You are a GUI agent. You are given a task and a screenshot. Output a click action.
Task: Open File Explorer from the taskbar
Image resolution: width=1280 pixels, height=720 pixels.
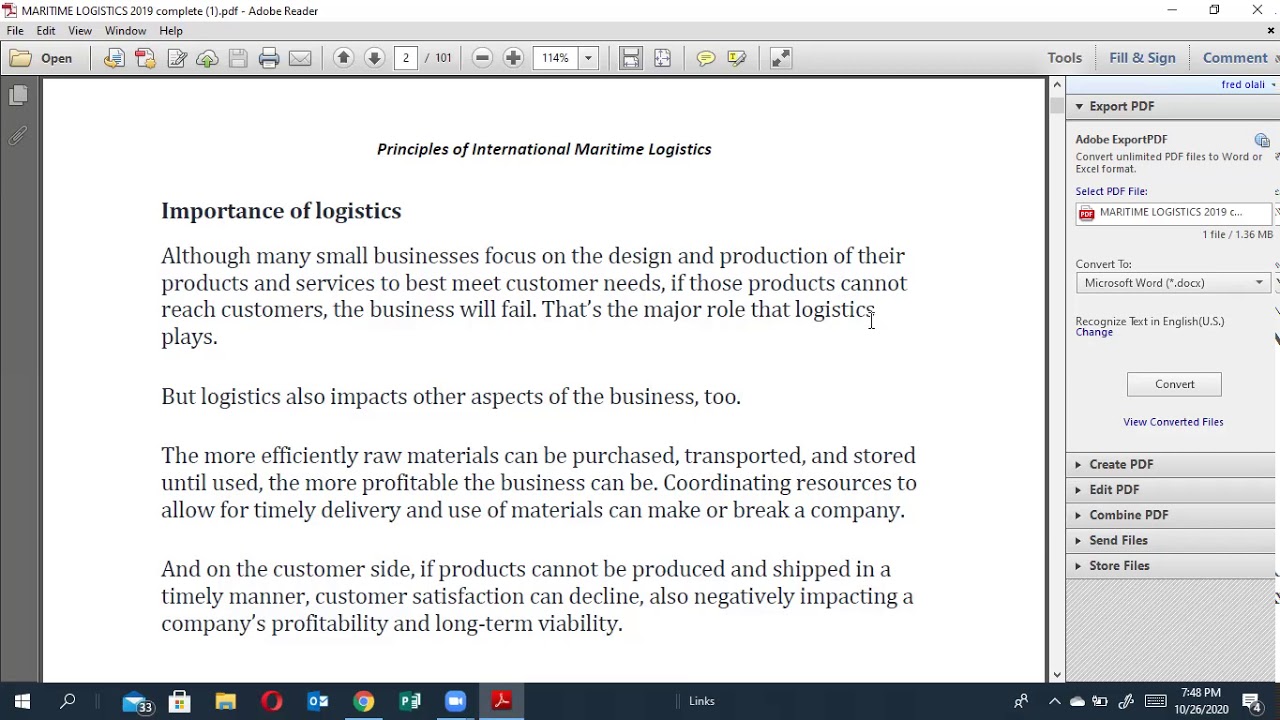pyautogui.click(x=226, y=702)
